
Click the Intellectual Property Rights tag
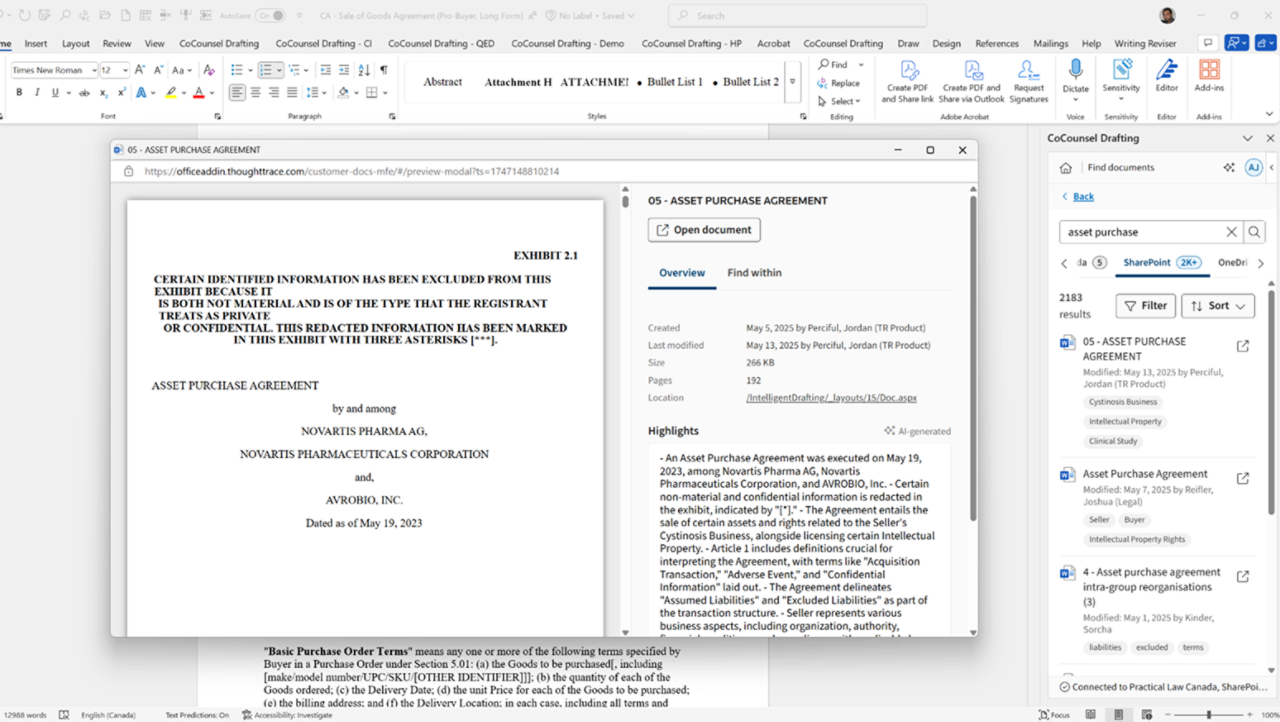click(1137, 540)
